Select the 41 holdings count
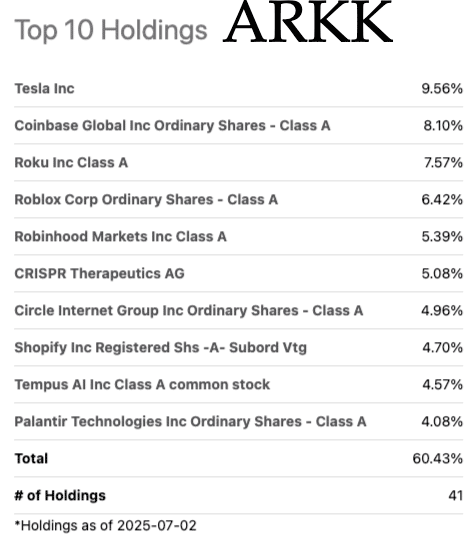The image size is (473, 545). [455, 495]
